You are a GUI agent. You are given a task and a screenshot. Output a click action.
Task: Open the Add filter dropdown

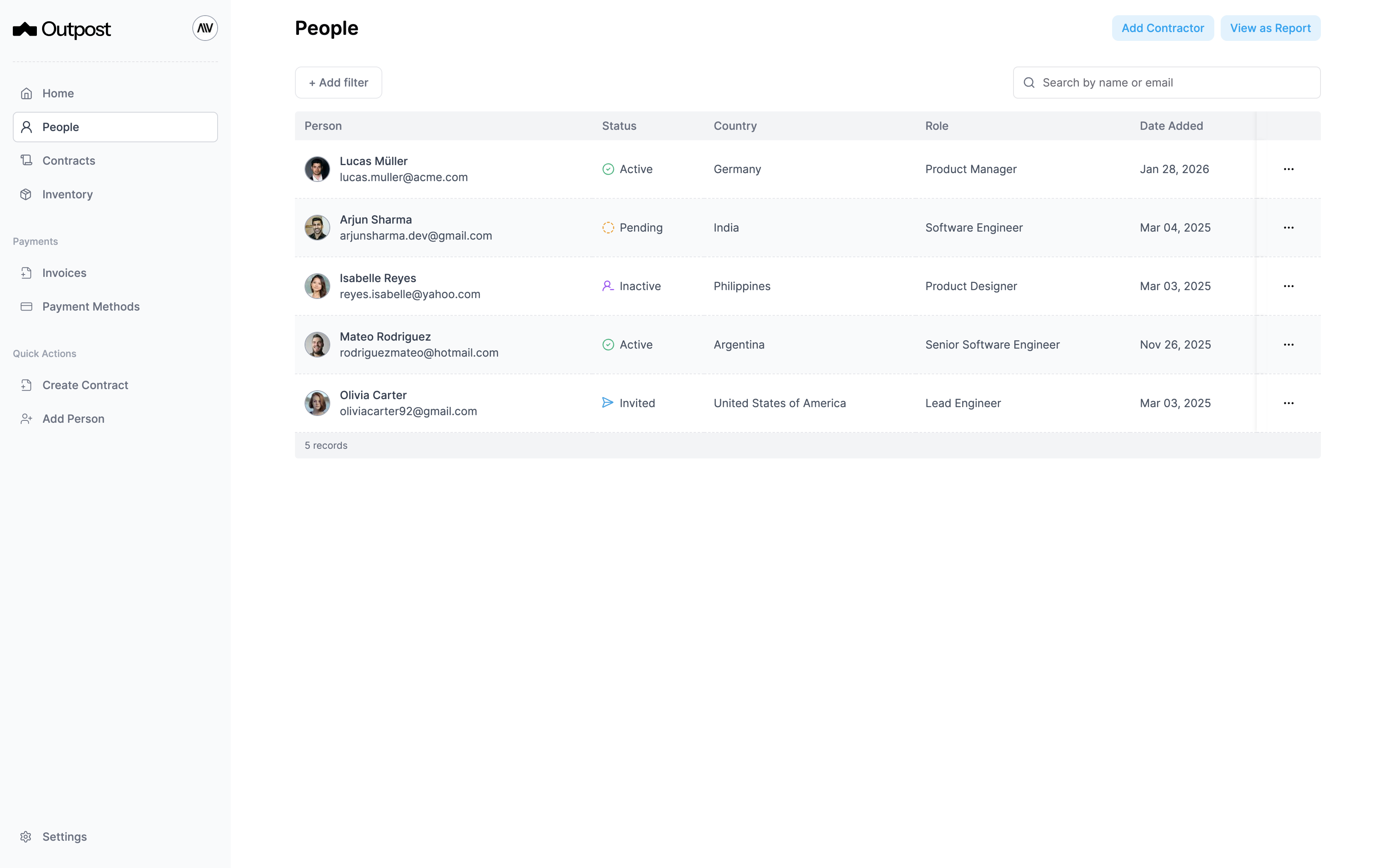(x=338, y=83)
